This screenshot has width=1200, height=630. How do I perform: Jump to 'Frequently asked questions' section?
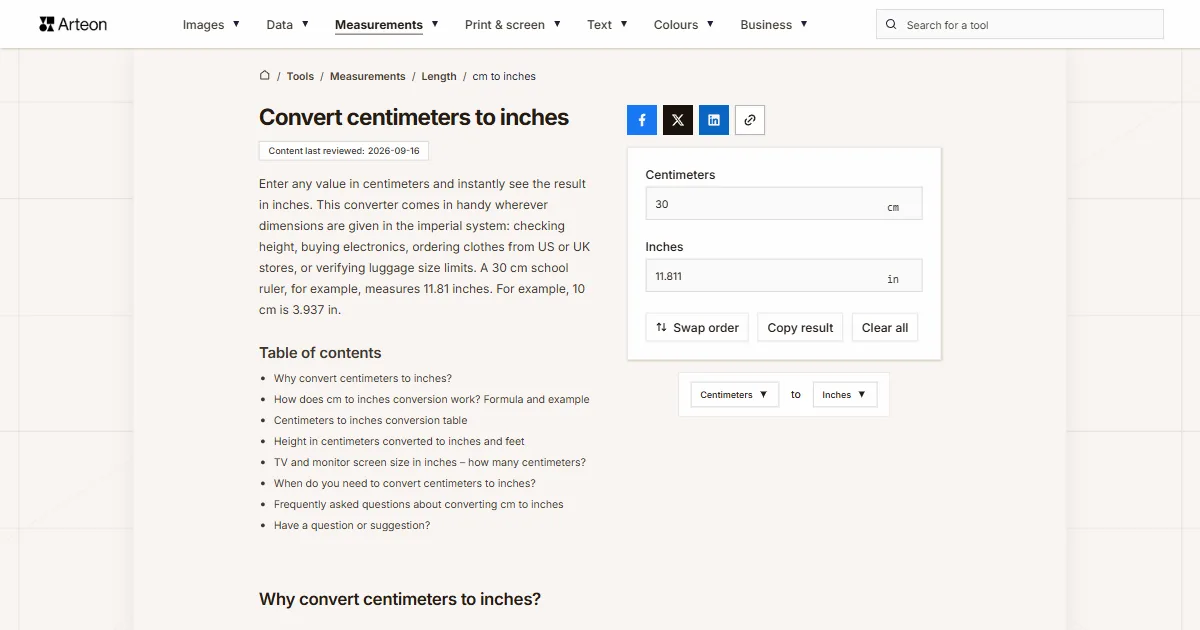click(x=419, y=505)
